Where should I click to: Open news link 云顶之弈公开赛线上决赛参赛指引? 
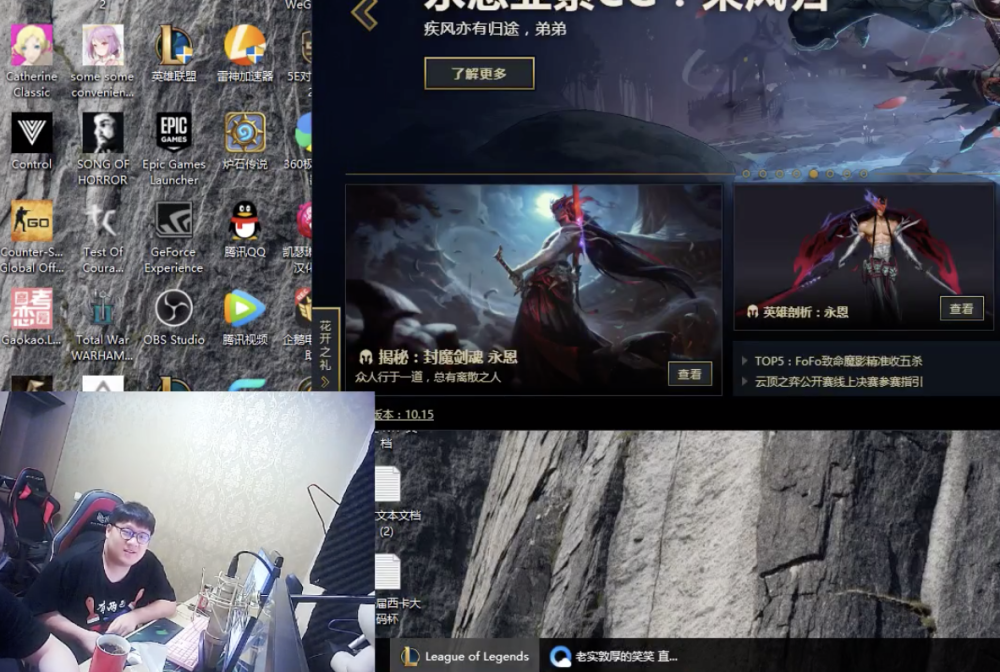[x=839, y=381]
